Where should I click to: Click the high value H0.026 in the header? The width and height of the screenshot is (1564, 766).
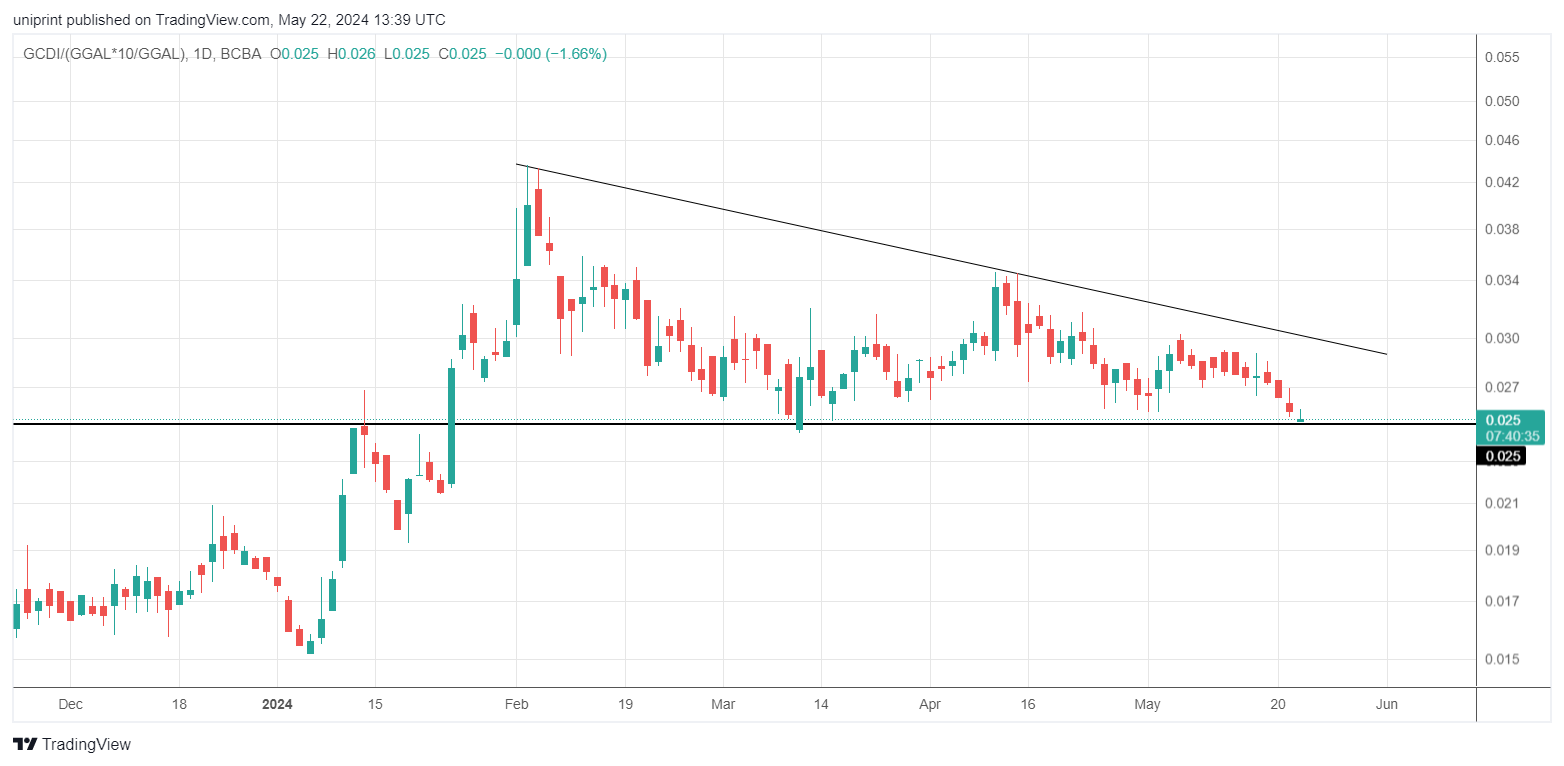(350, 54)
